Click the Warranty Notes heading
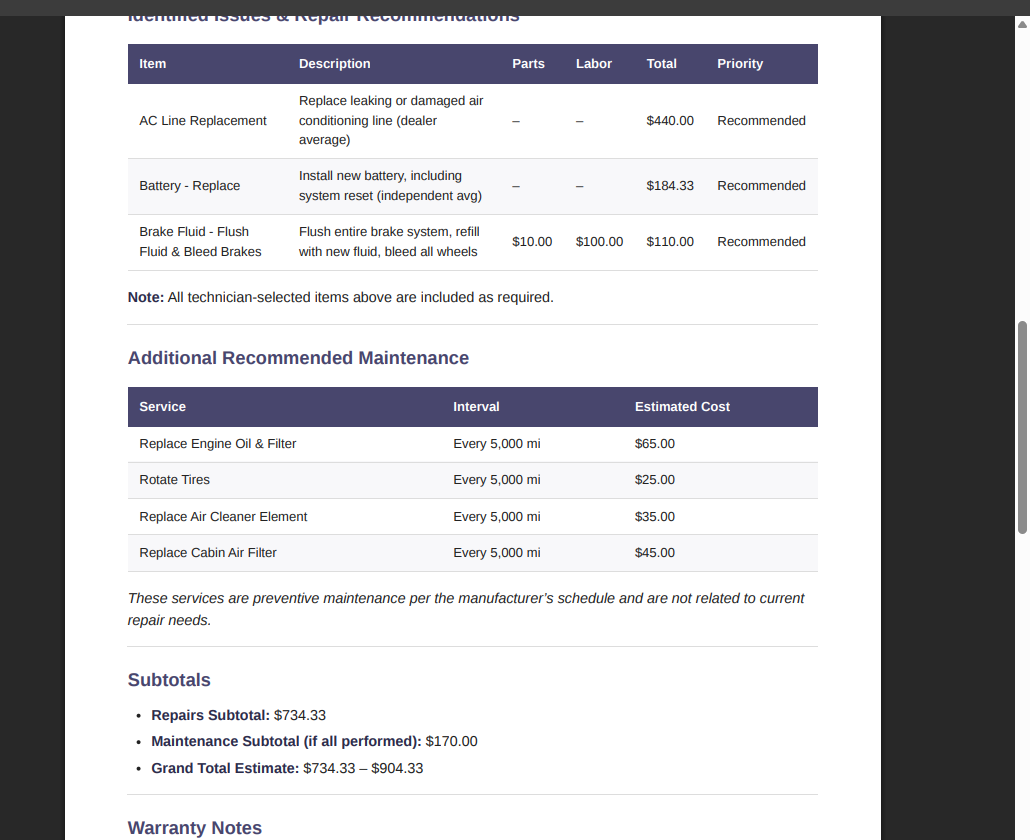Viewport: 1030px width, 840px height. [194, 828]
